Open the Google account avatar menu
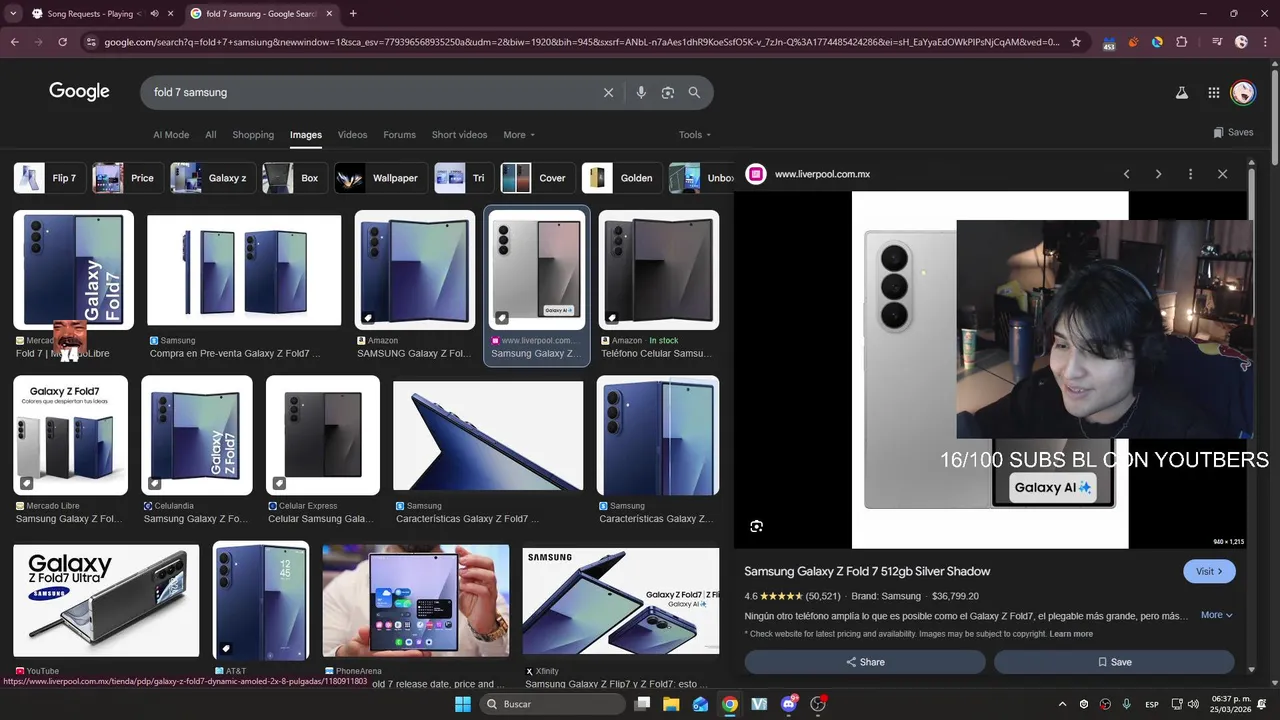 1243,93
